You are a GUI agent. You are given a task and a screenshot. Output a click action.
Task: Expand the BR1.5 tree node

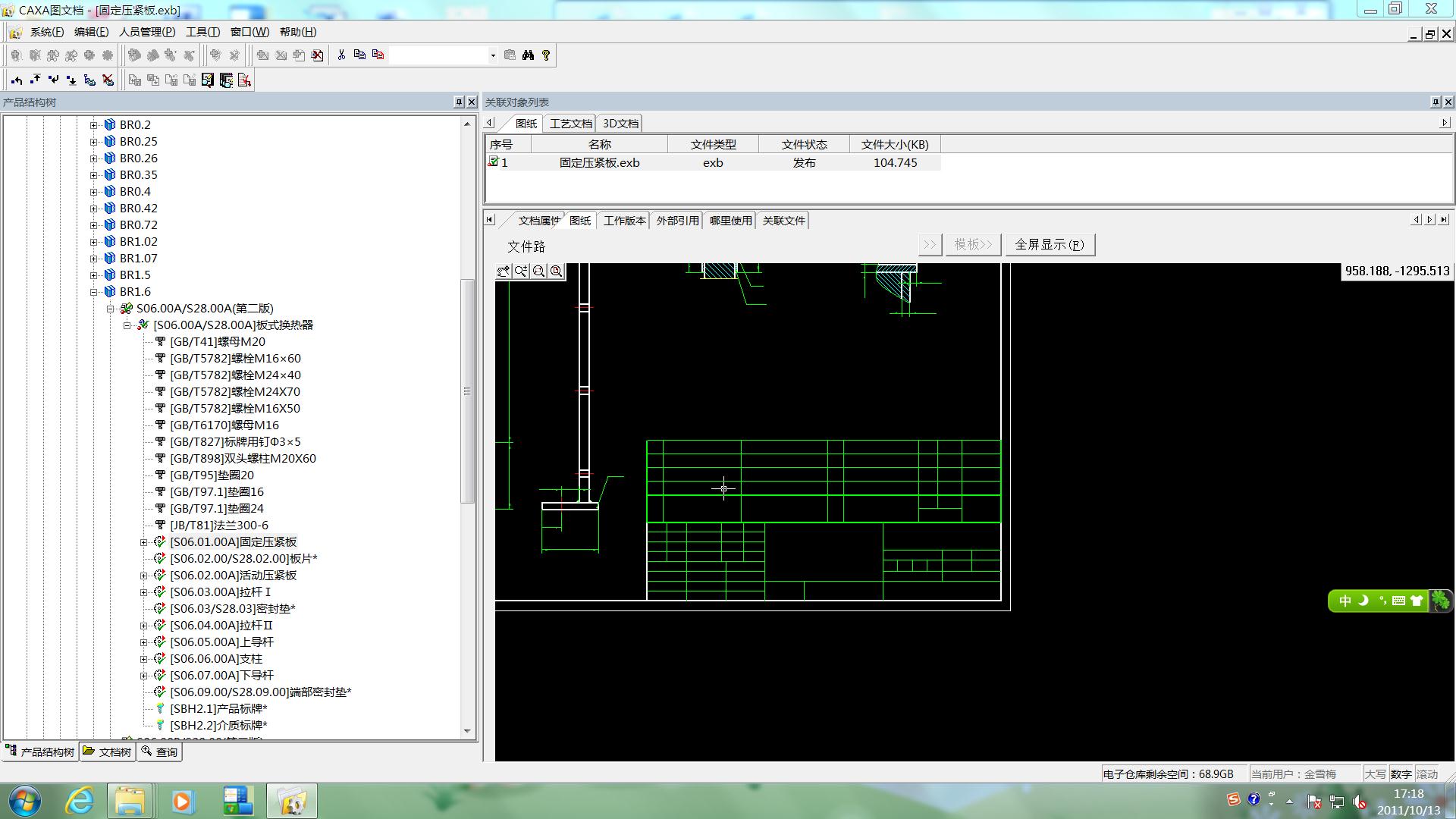(x=93, y=275)
